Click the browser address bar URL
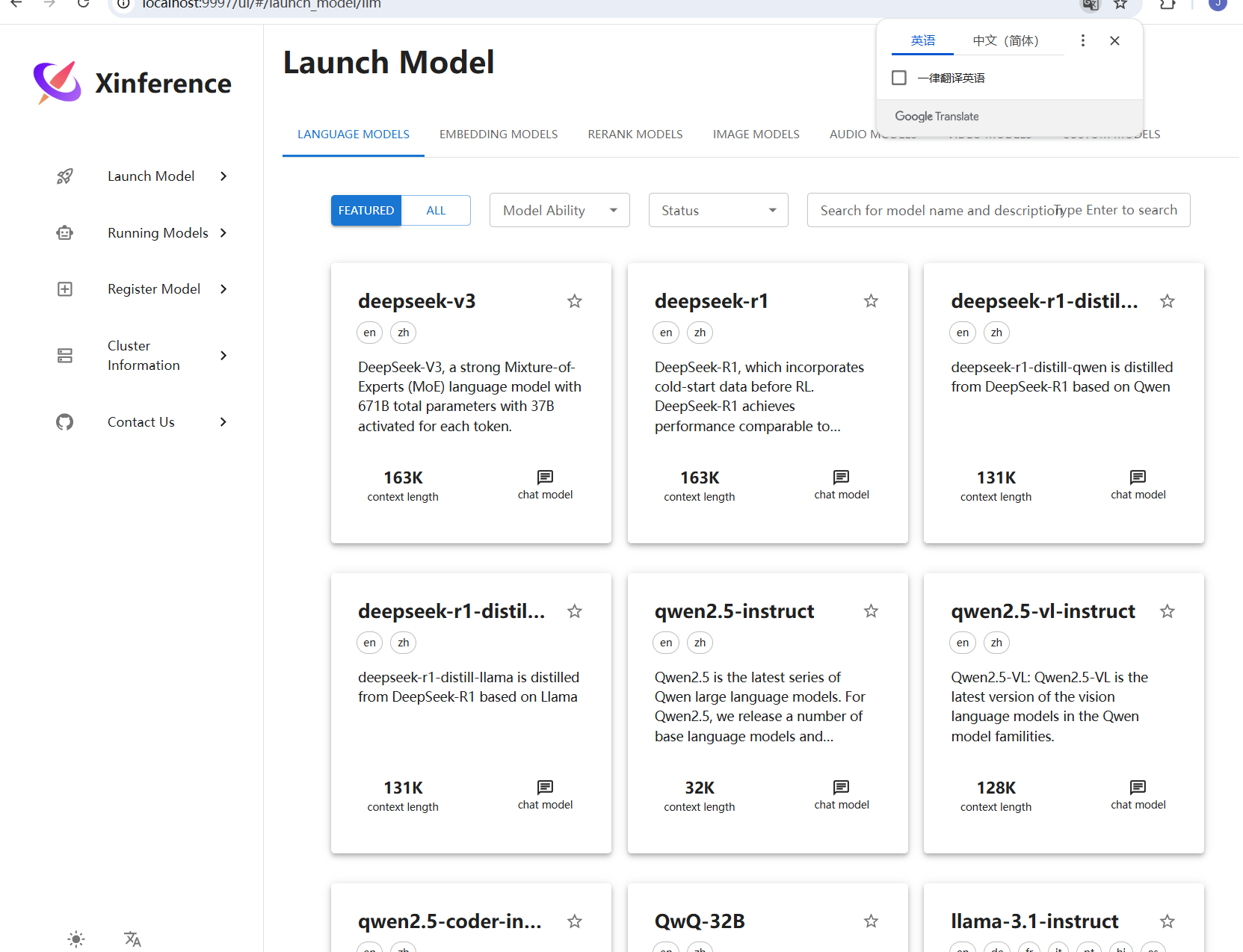Screen dimensions: 1243x952 coord(262,4)
